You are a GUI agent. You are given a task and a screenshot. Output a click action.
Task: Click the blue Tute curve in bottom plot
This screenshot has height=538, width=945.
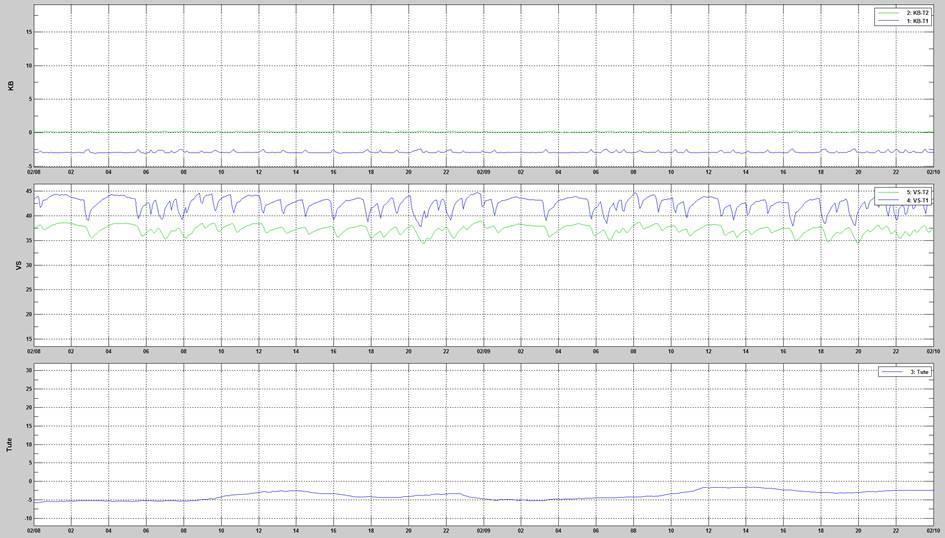pyautogui.click(x=482, y=498)
